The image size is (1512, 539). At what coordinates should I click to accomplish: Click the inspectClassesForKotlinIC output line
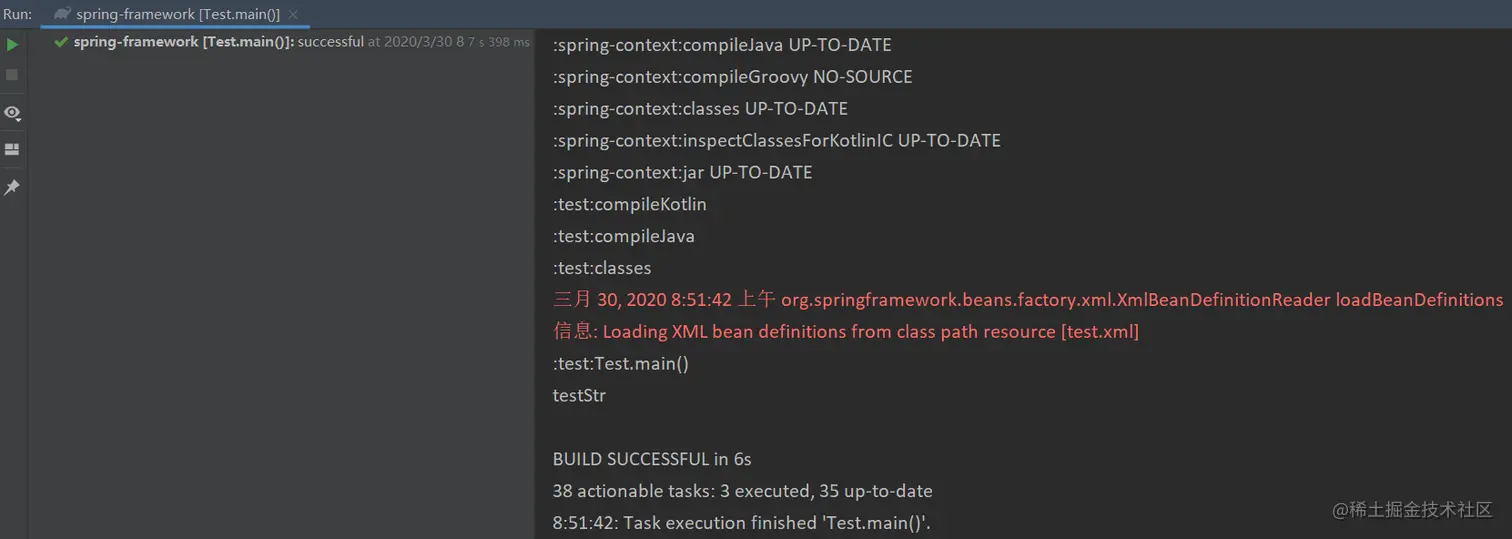(777, 141)
